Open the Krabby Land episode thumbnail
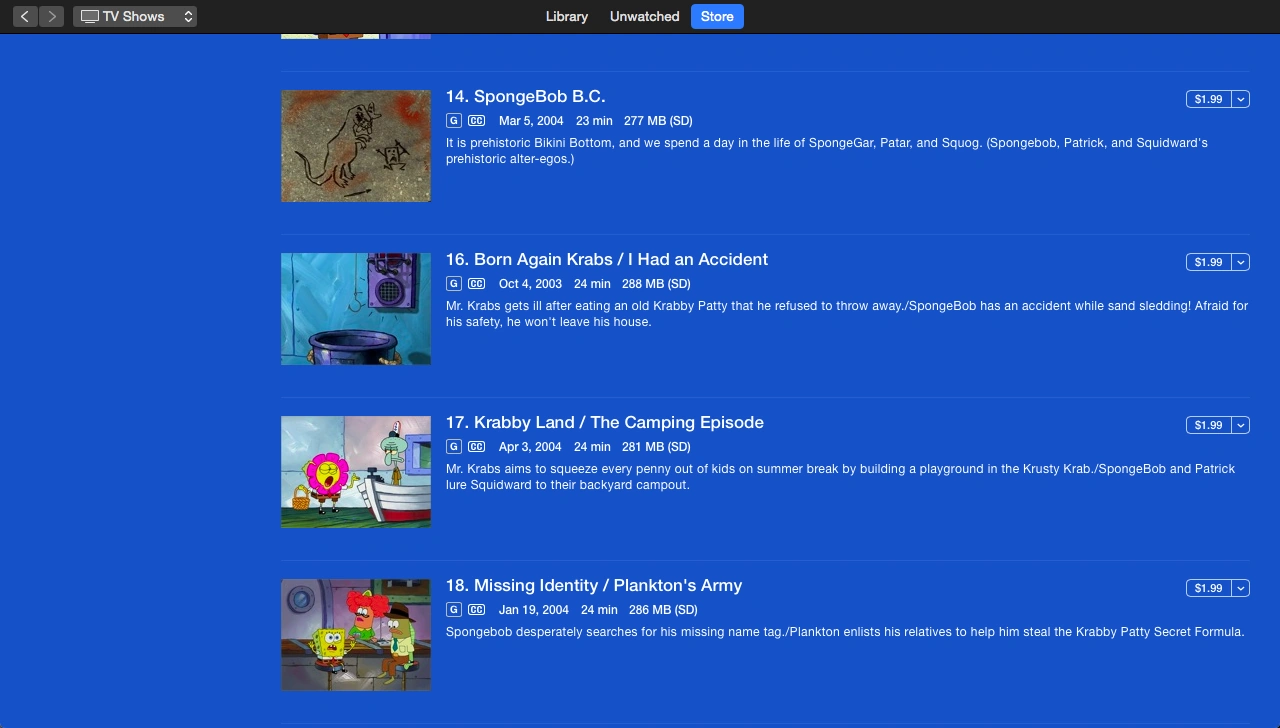The height and width of the screenshot is (728, 1280). point(356,472)
